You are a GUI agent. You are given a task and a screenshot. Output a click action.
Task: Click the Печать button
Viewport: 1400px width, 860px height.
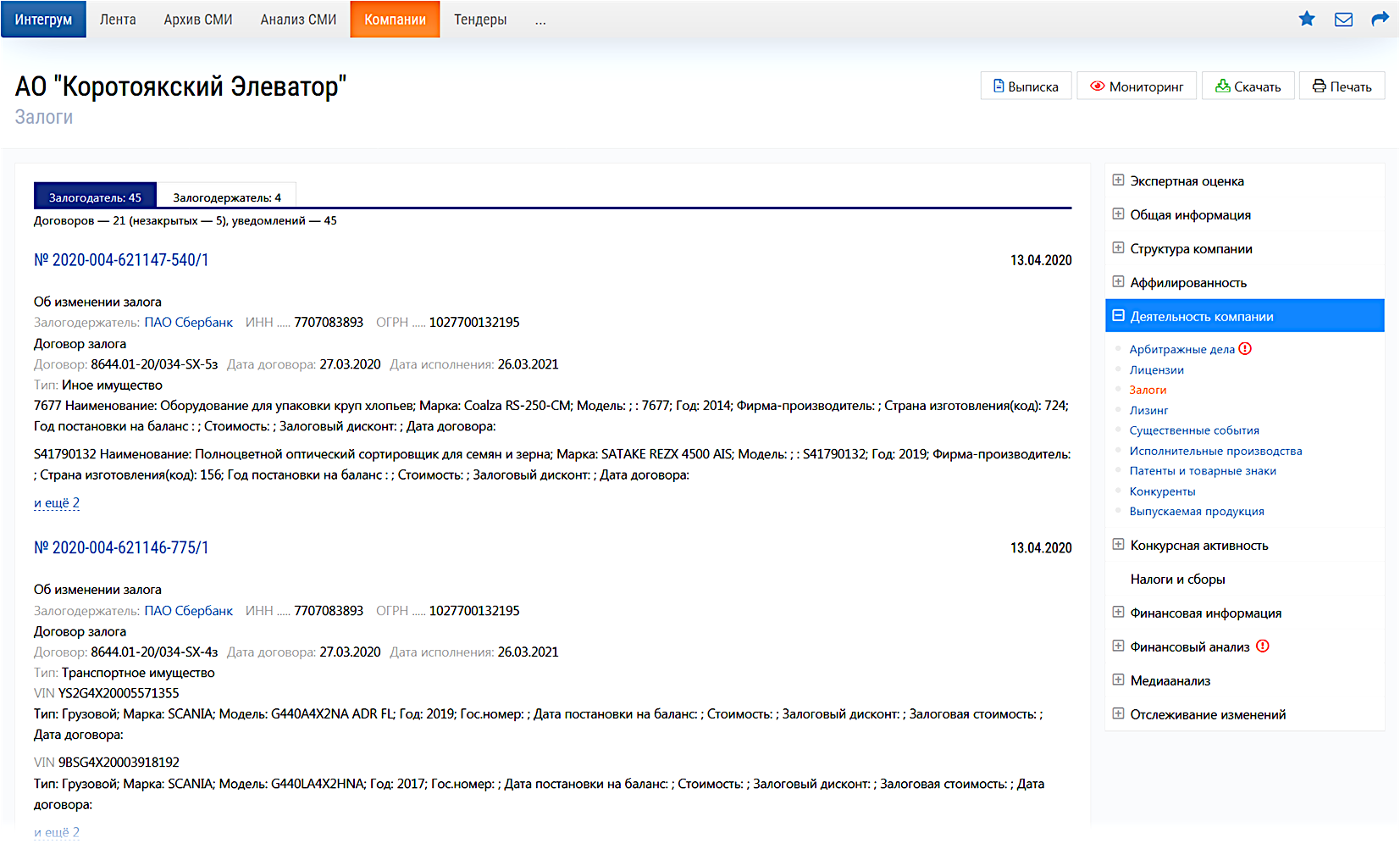(1342, 86)
